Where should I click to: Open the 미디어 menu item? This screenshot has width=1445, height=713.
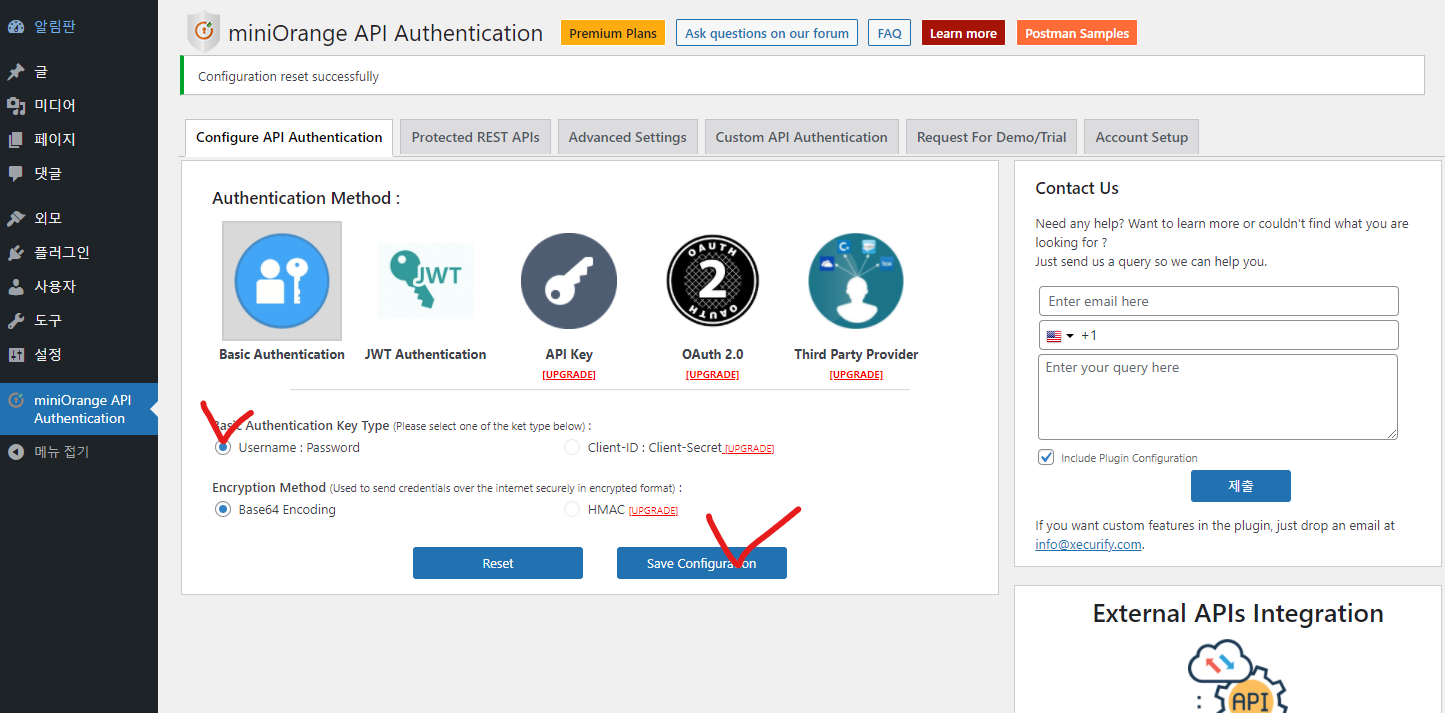coord(79,106)
